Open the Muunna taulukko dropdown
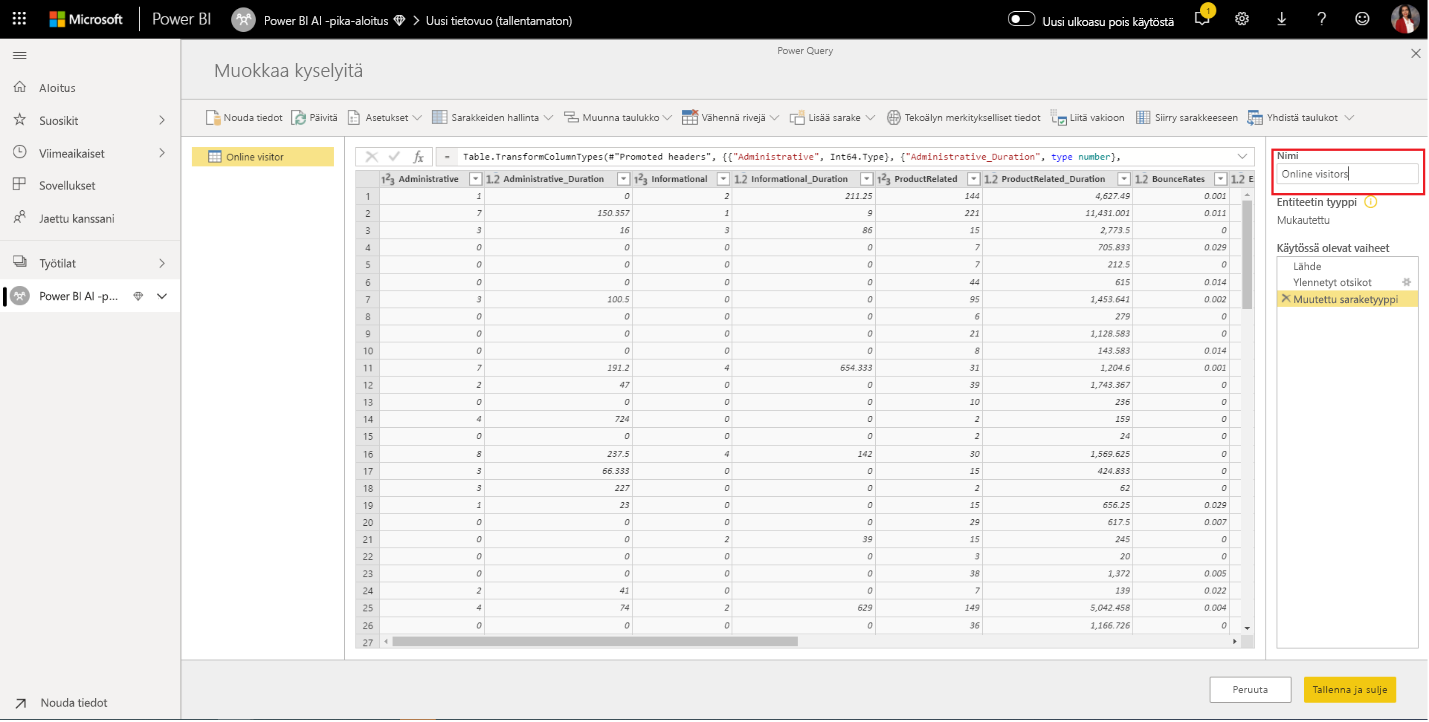The image size is (1429, 722). point(619,118)
